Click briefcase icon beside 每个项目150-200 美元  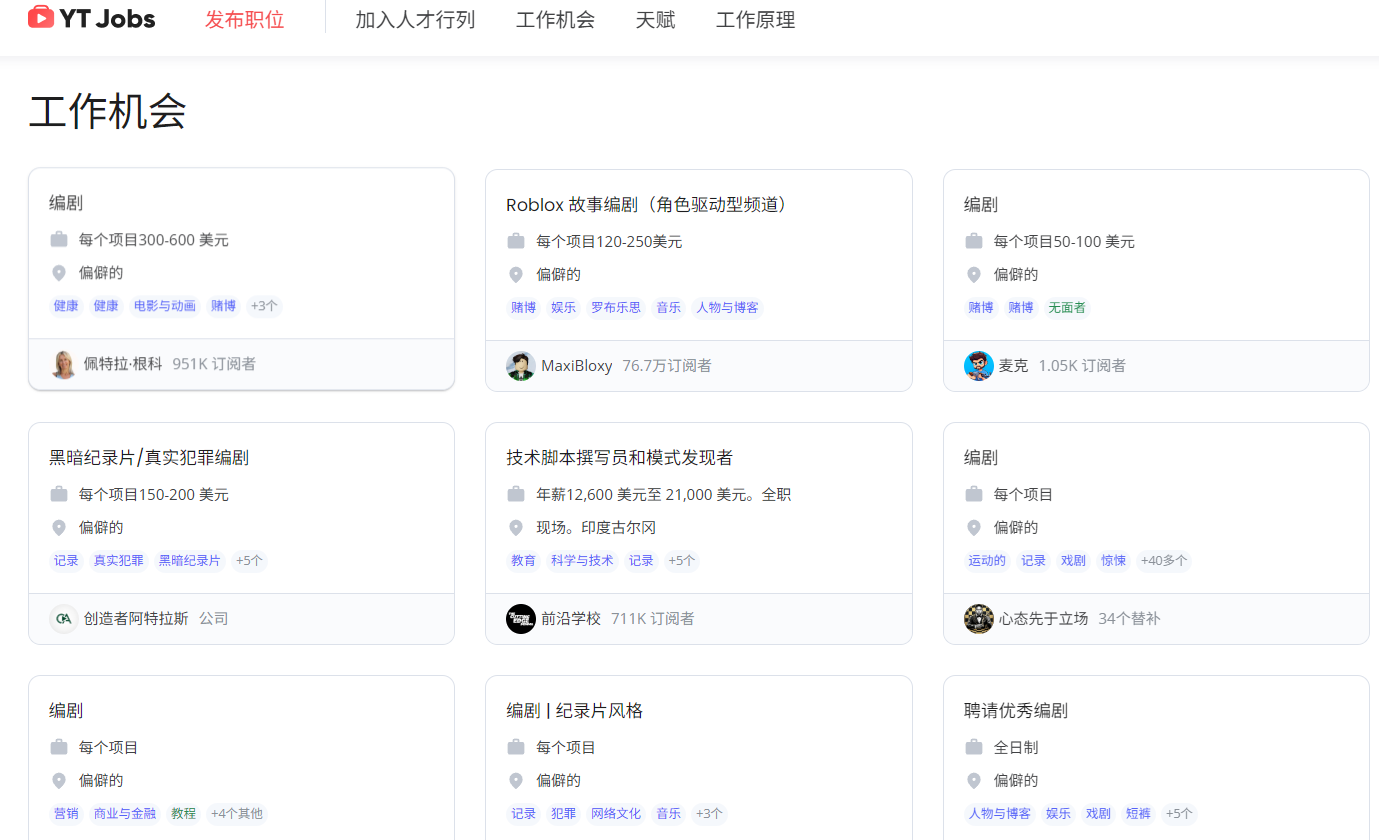pos(59,494)
